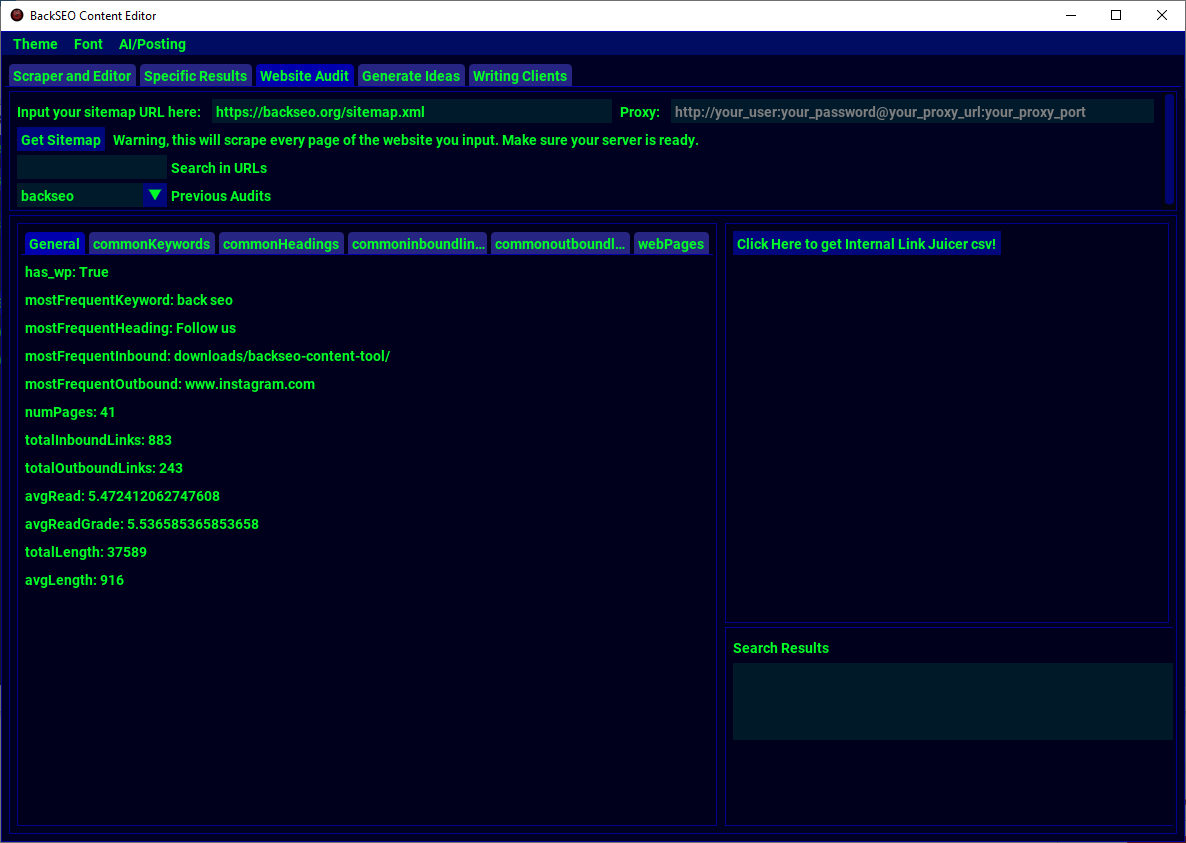The image size is (1186, 843).
Task: Open the Theme menu
Action: point(35,44)
